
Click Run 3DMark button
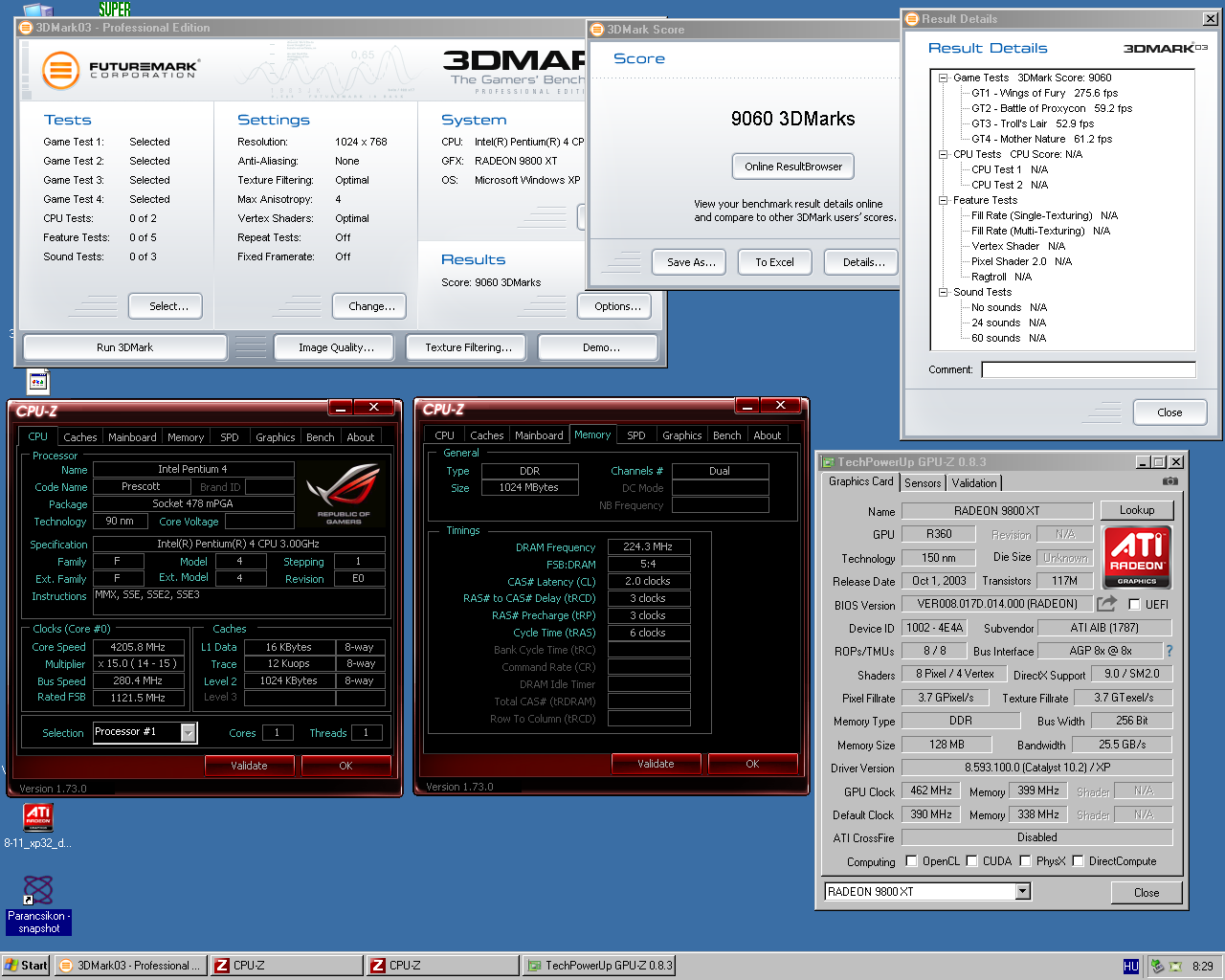click(124, 347)
